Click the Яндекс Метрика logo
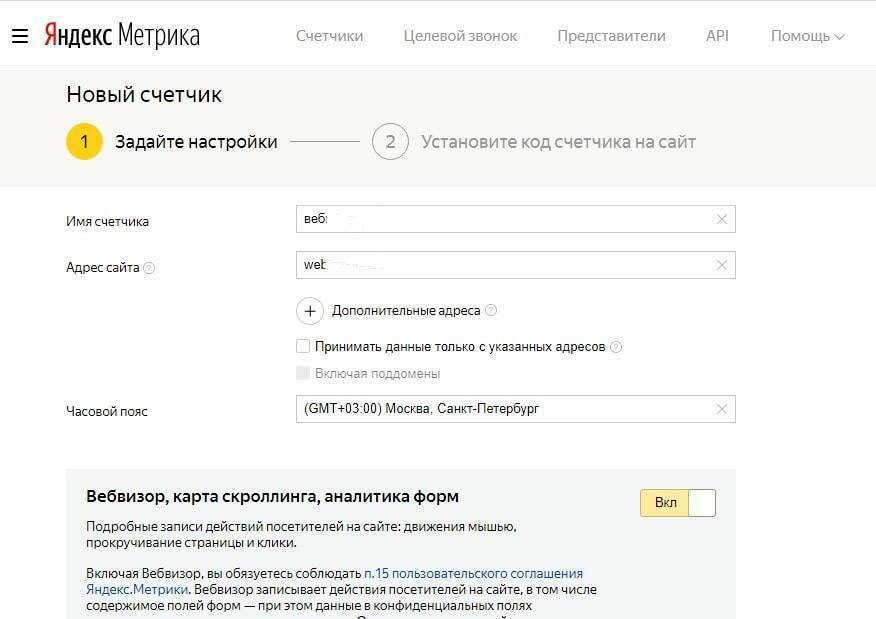This screenshot has height=619, width=876. [121, 36]
